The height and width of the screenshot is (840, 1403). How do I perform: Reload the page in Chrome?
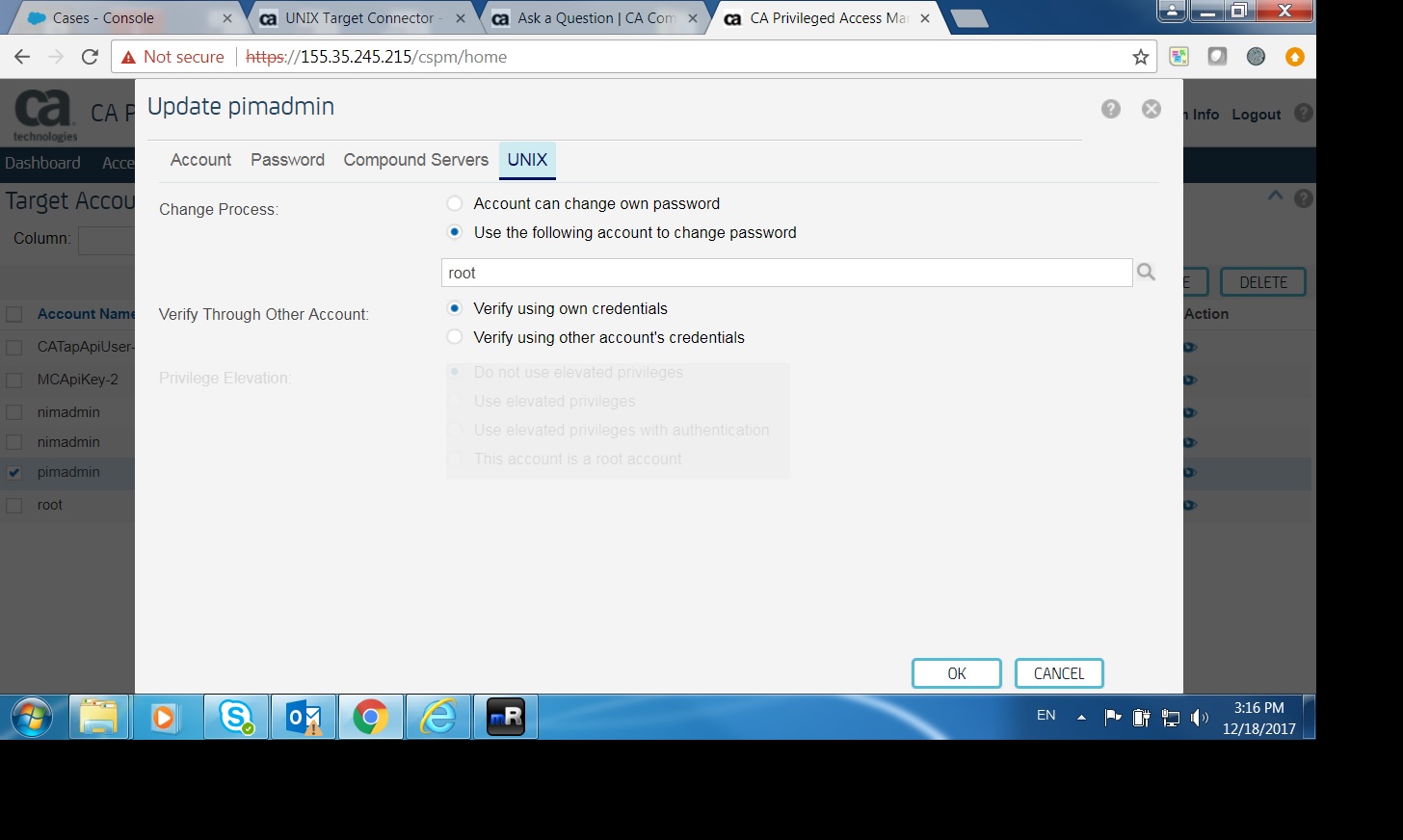click(x=90, y=57)
